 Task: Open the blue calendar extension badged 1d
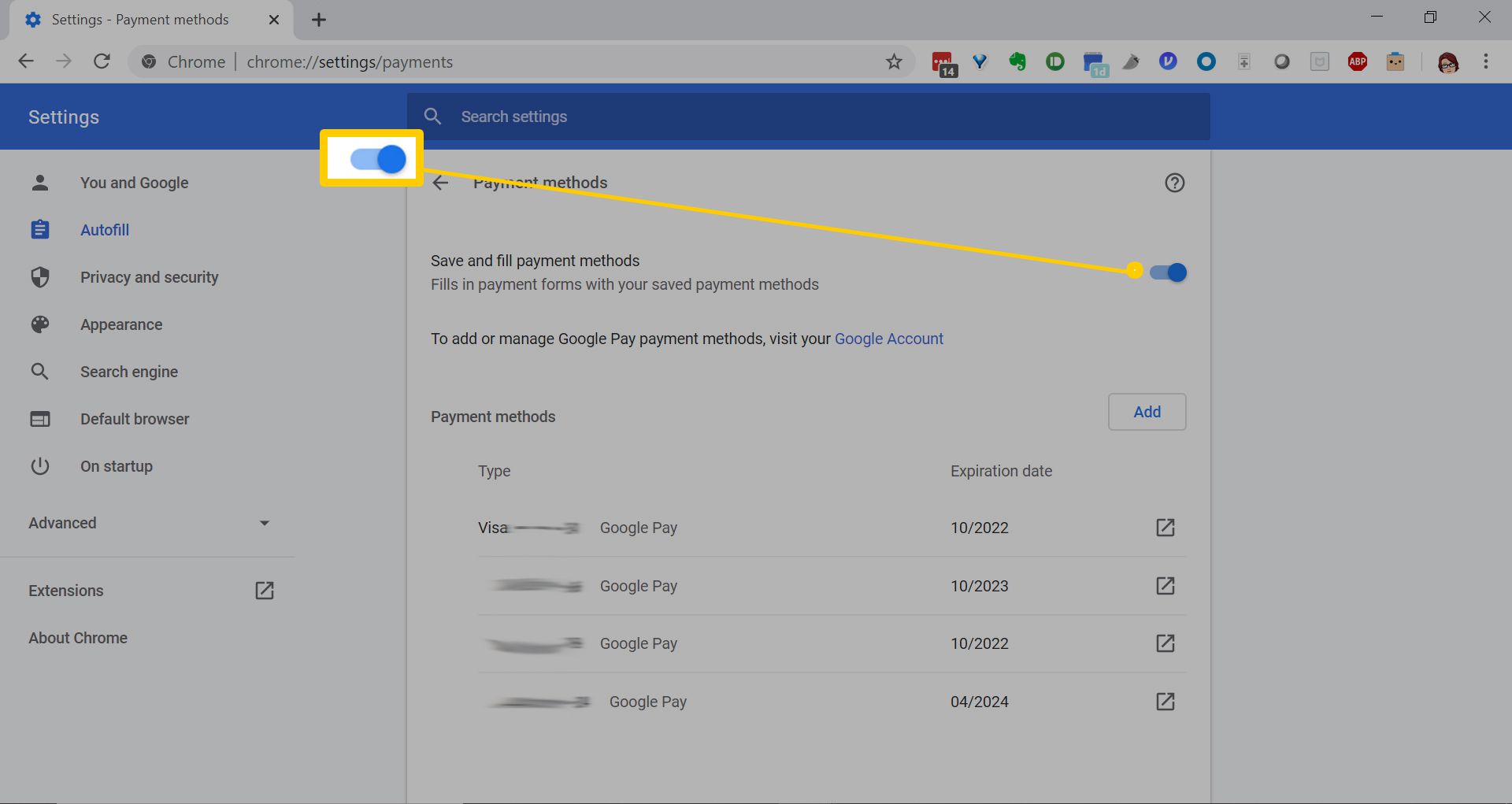(x=1095, y=63)
